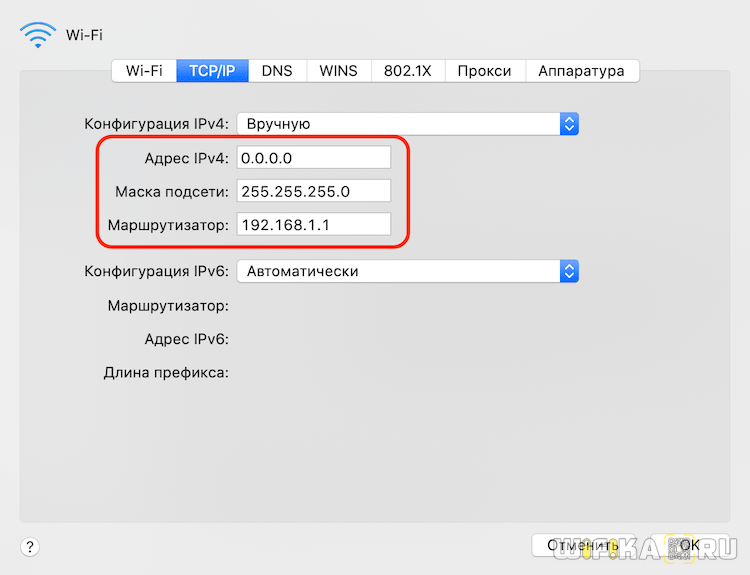Open the DNS tab
The image size is (750, 575).
tap(277, 71)
